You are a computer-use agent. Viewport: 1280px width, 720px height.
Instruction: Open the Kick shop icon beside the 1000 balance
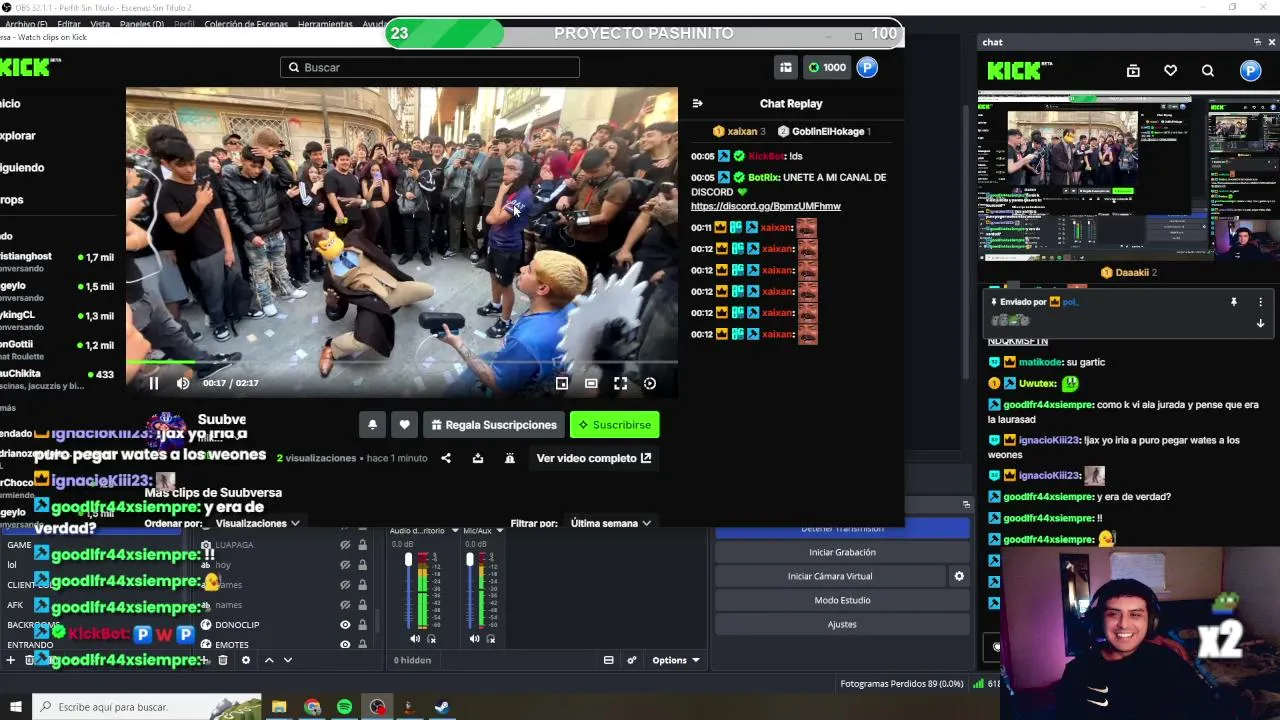(786, 67)
